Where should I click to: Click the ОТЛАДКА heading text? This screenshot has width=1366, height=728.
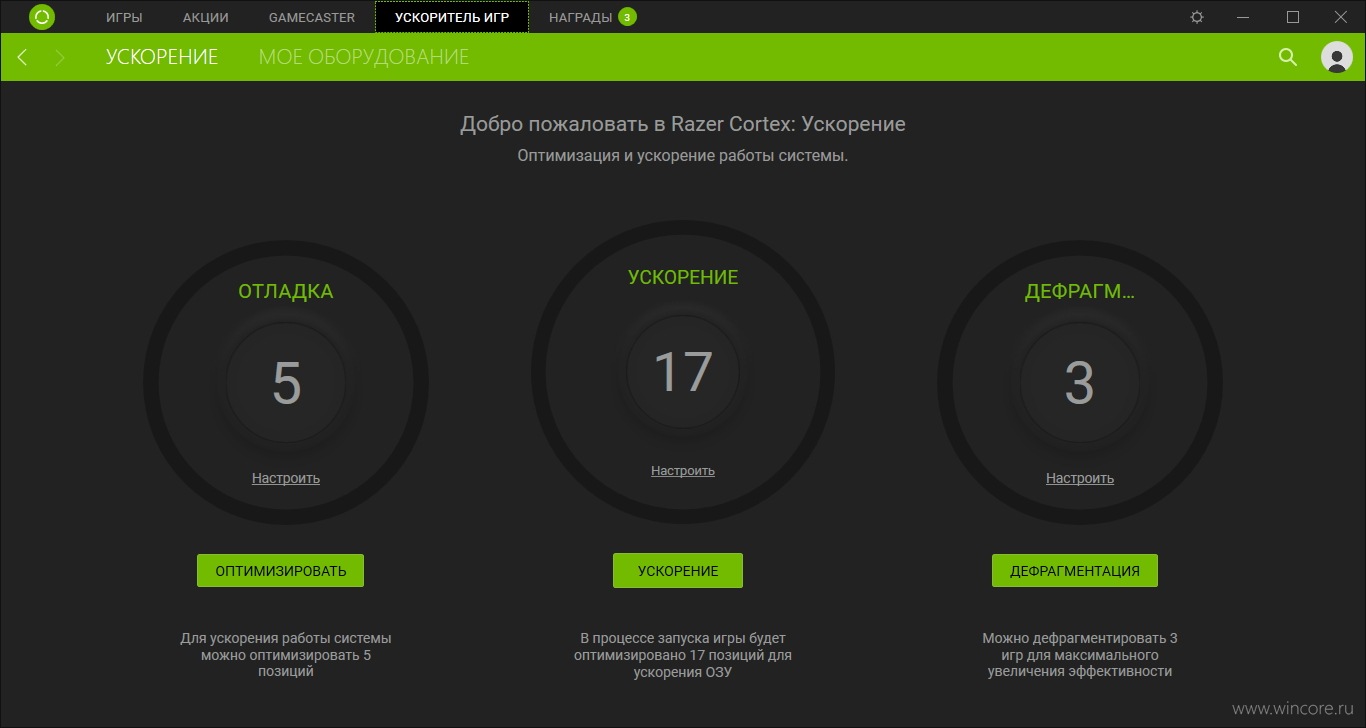[286, 292]
